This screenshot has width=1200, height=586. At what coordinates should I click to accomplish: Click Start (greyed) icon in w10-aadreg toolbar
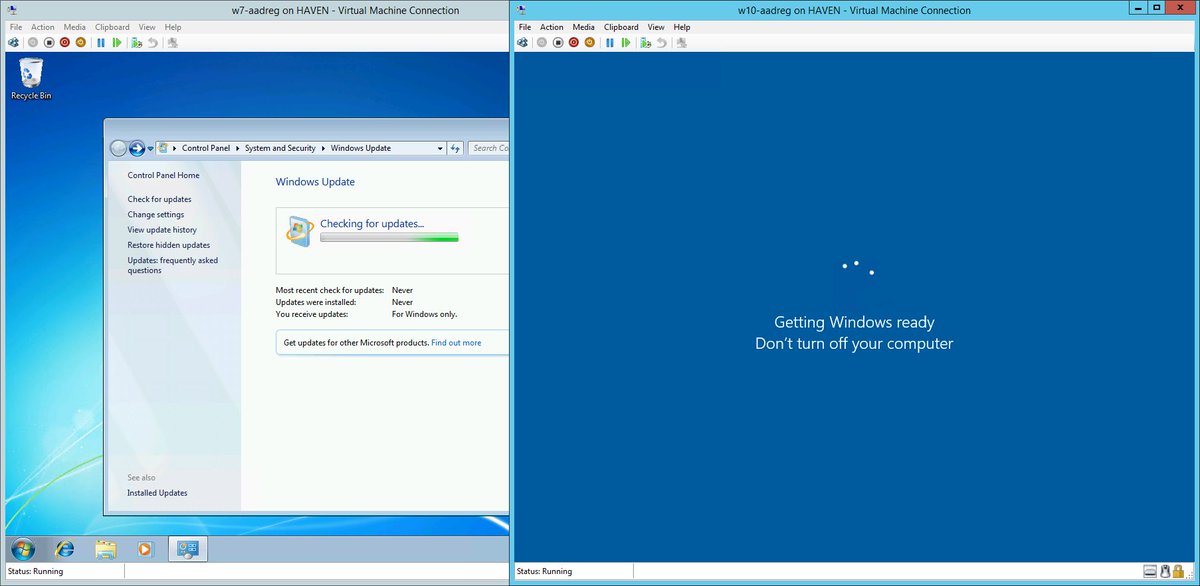click(542, 42)
